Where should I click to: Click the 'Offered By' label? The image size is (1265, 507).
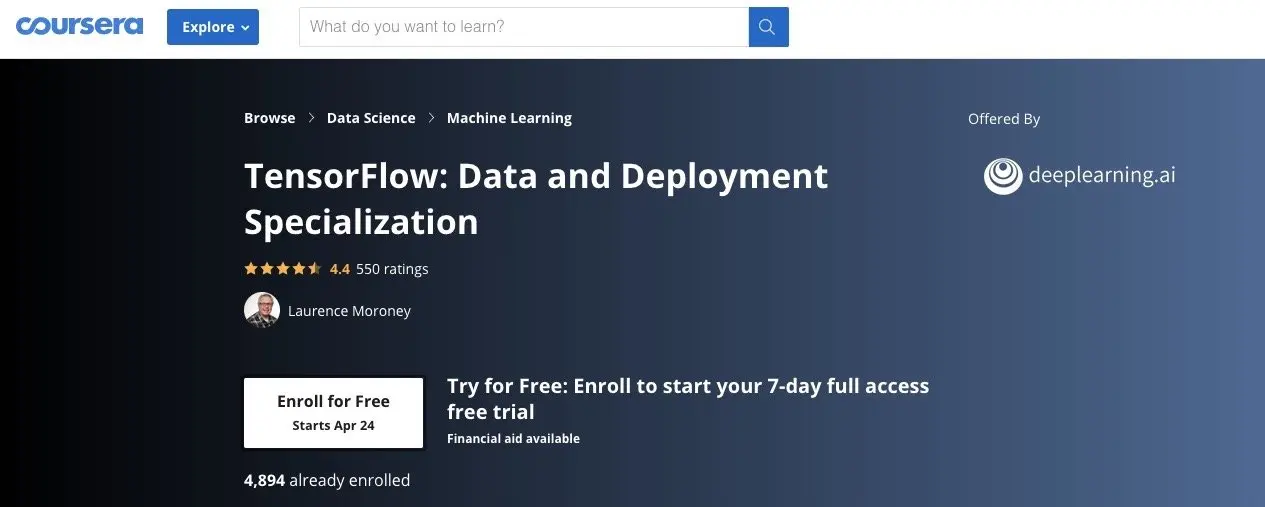(1004, 119)
